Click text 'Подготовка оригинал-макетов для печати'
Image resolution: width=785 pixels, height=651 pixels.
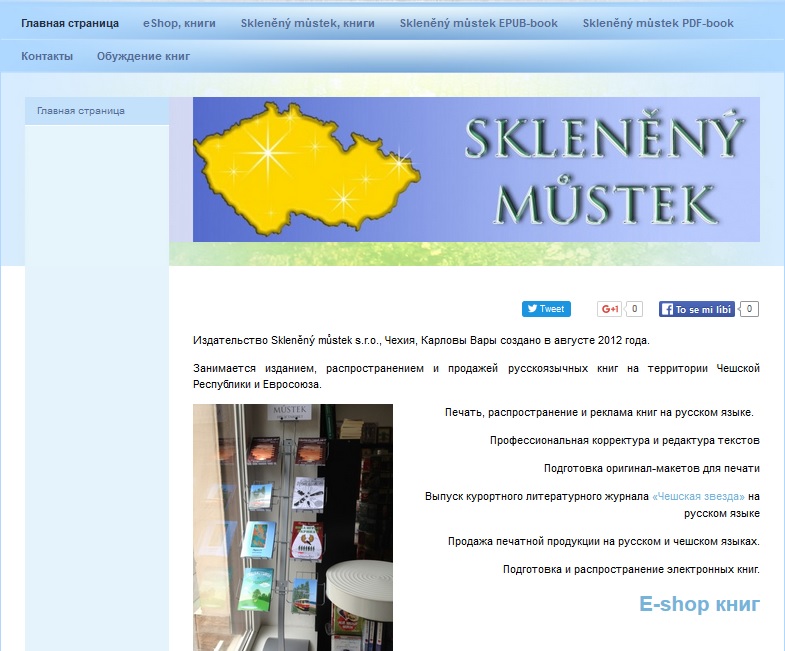click(652, 468)
